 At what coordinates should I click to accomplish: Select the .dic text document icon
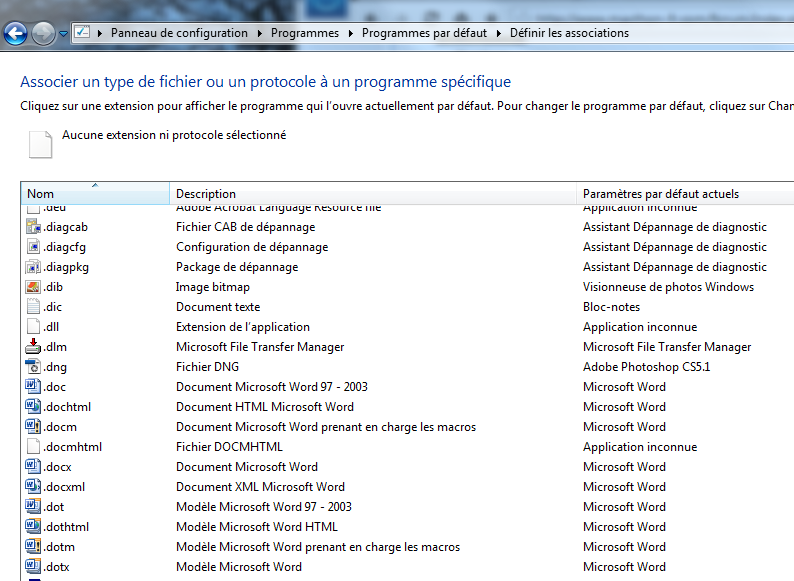[33, 307]
